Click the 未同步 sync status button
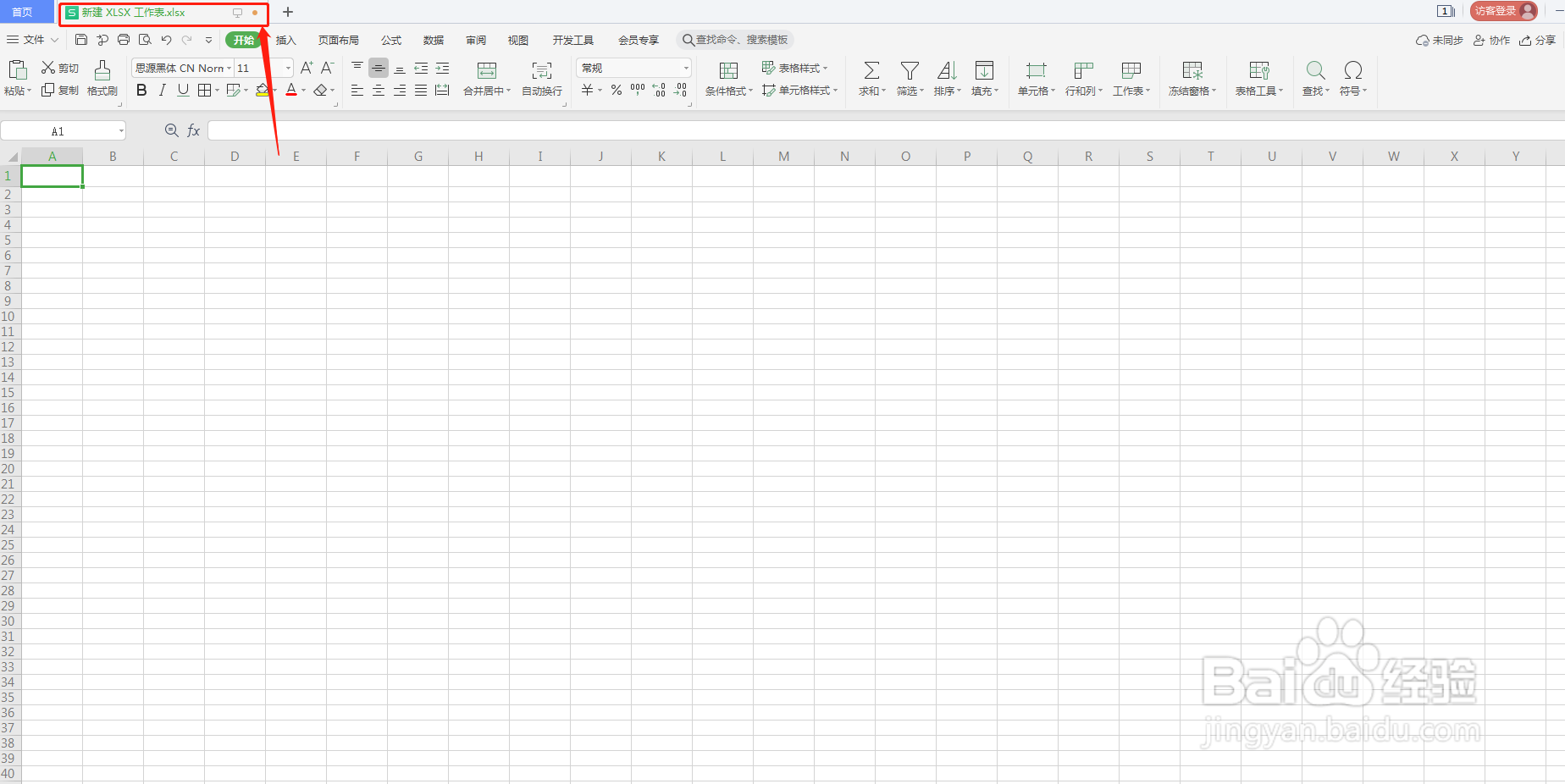 click(x=1440, y=40)
